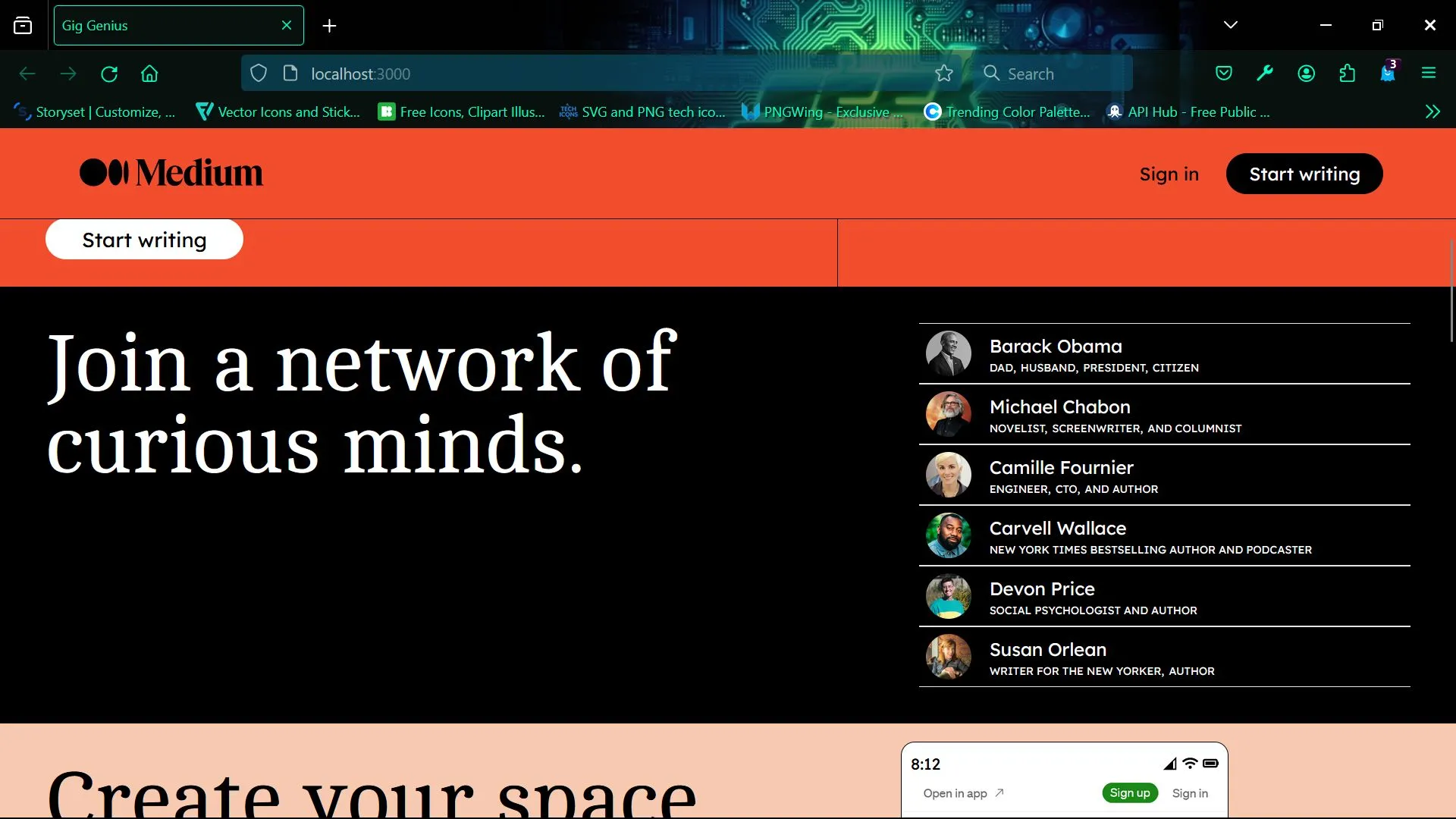1456x819 pixels.
Task: Show more bookmarks with double chevron
Action: pos(1432,112)
